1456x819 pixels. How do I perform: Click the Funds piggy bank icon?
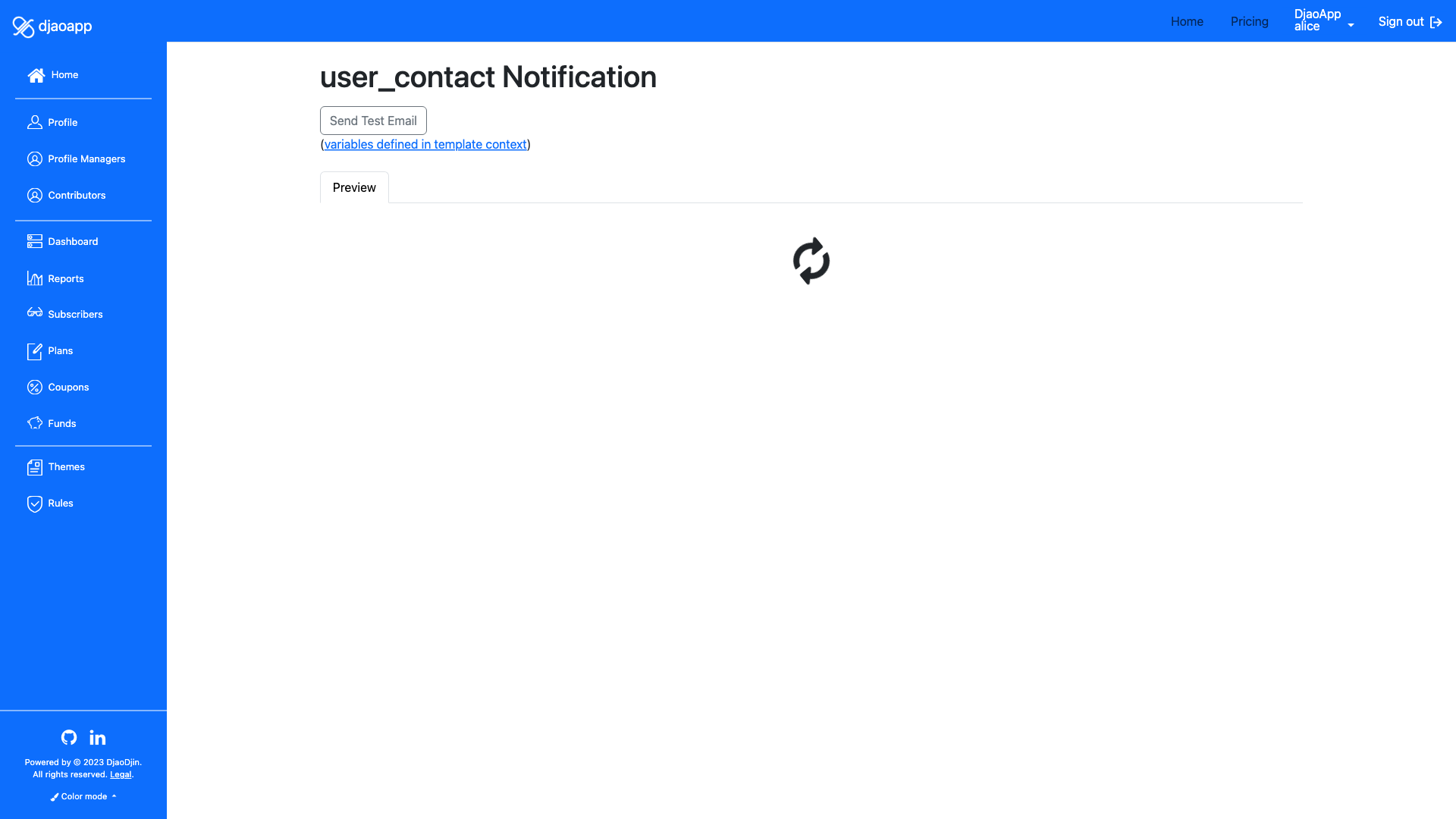point(35,423)
